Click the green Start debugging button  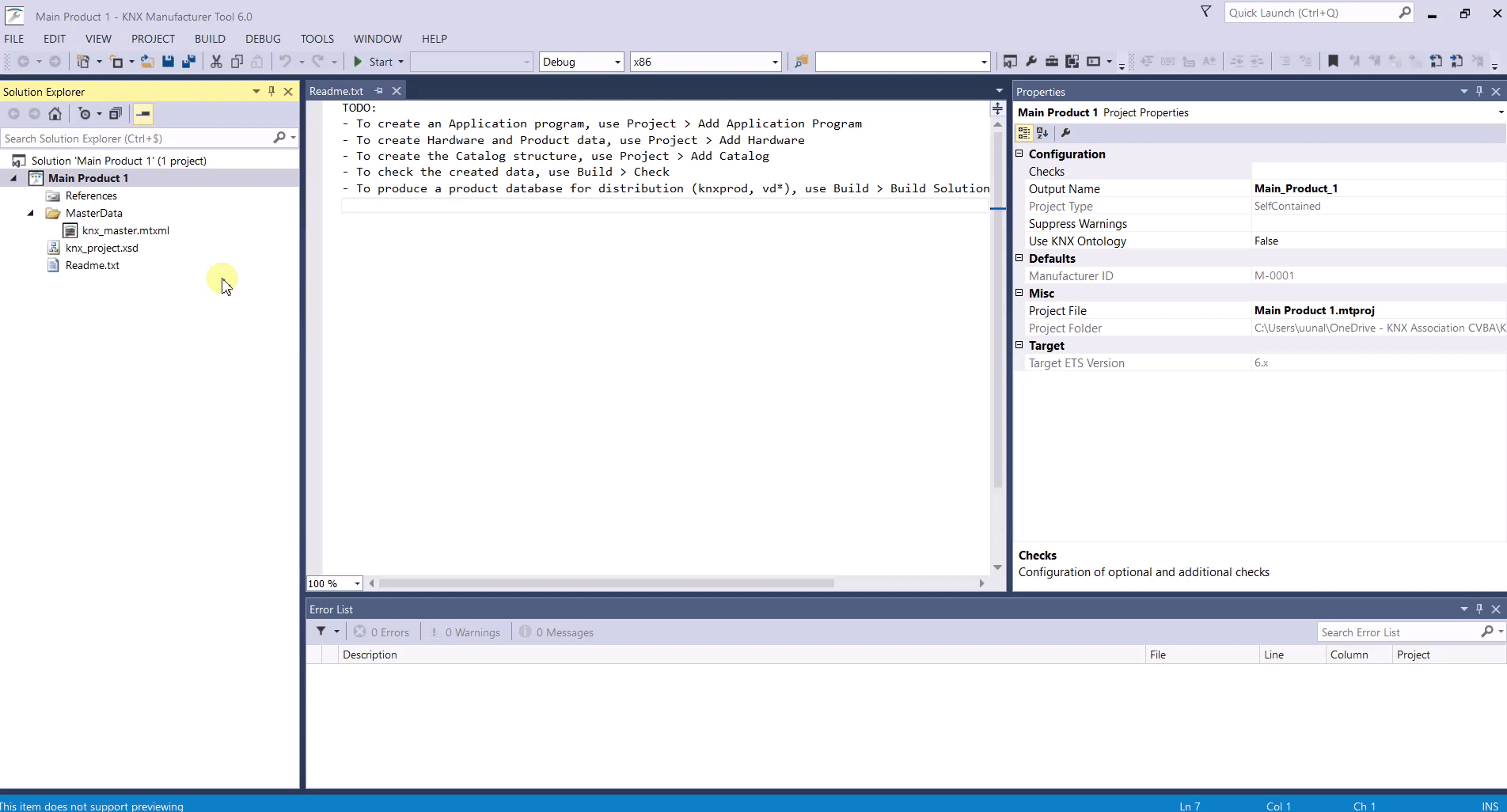(373, 62)
